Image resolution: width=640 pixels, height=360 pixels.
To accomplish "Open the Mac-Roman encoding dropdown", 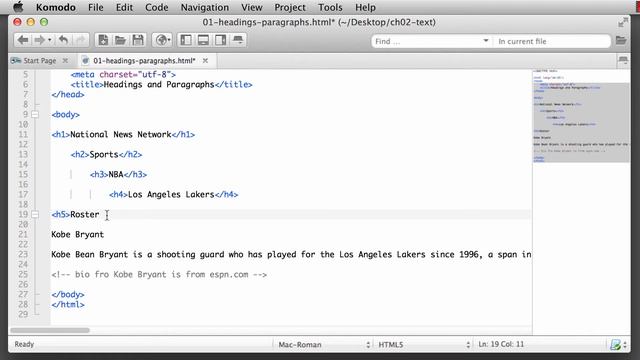I will pos(324,344).
